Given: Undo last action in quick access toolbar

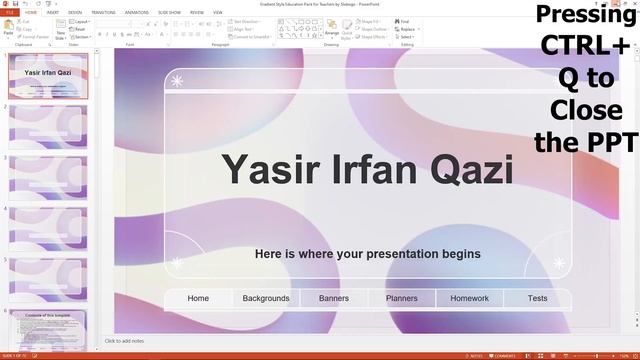Looking at the screenshot, I should [26, 4].
